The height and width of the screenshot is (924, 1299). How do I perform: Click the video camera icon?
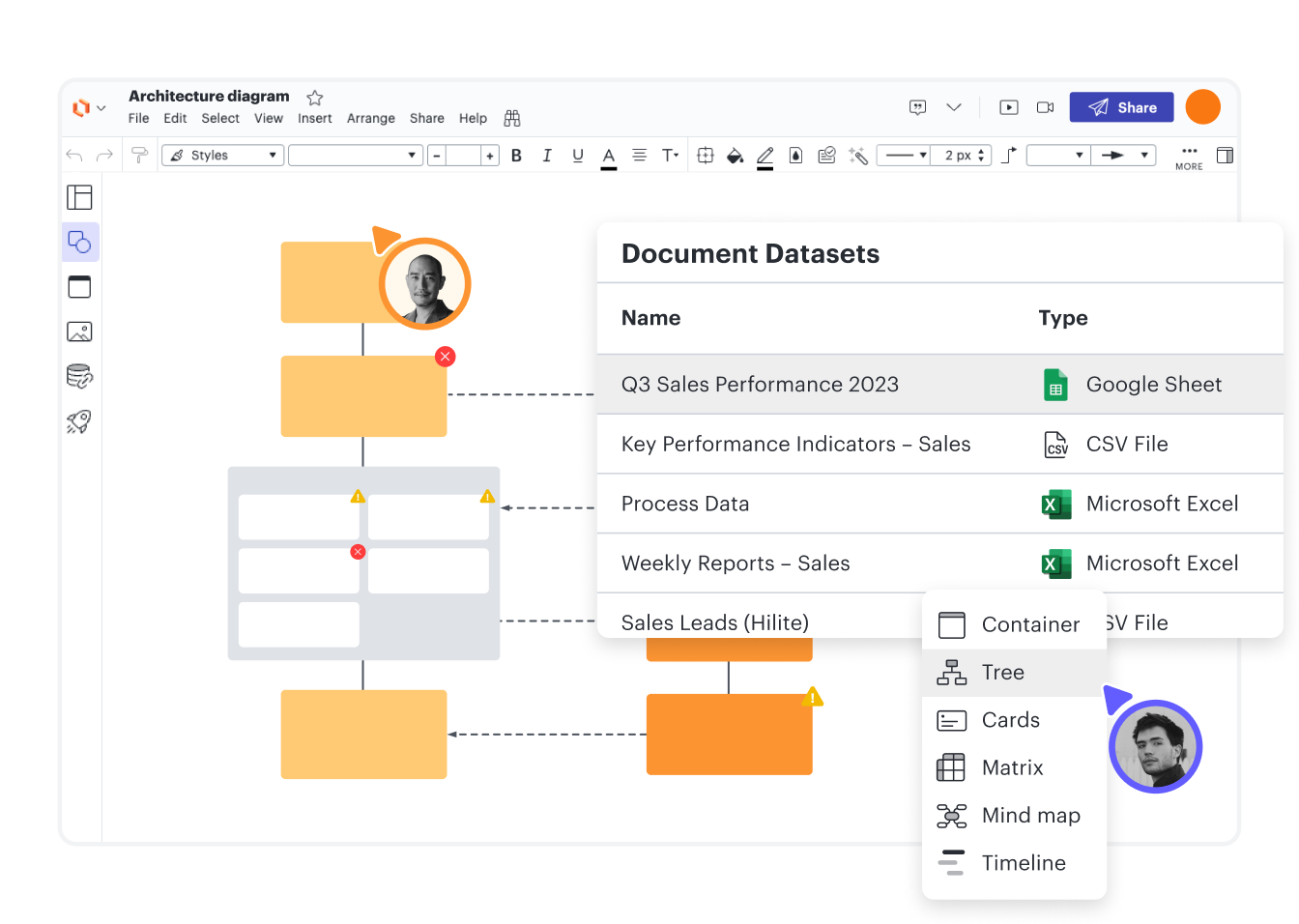click(1045, 107)
